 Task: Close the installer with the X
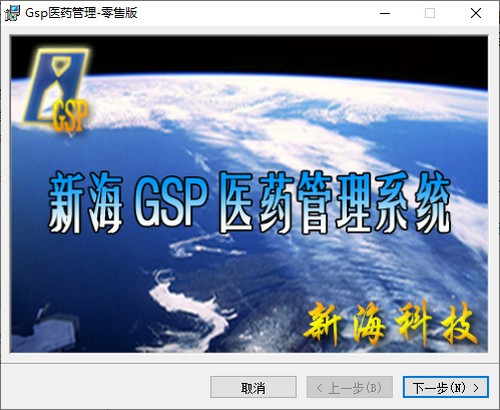(x=476, y=13)
